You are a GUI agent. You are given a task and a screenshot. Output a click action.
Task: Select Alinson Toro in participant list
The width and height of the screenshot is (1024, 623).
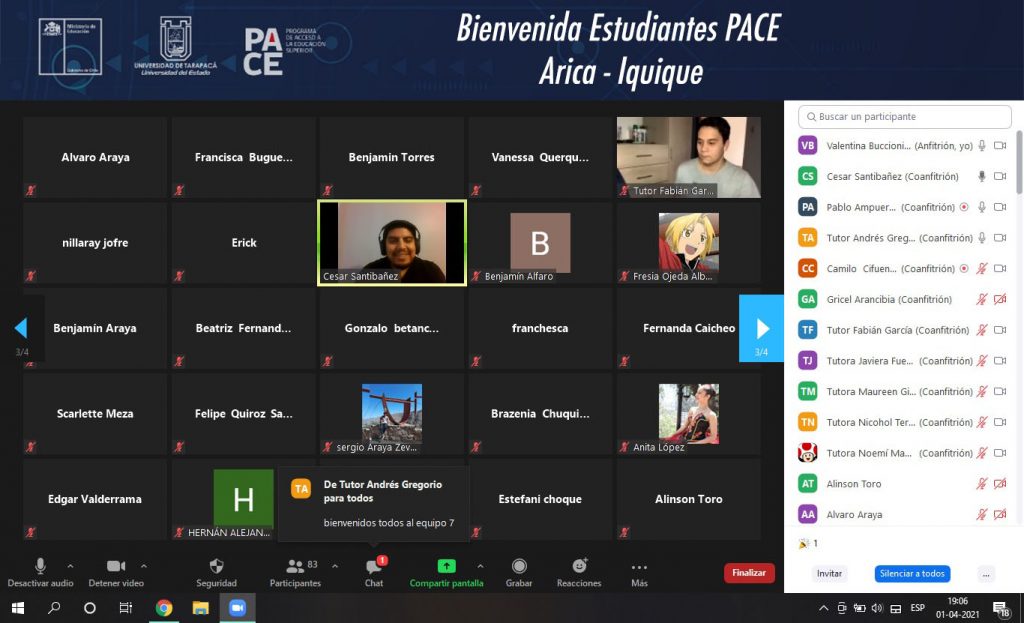853,484
